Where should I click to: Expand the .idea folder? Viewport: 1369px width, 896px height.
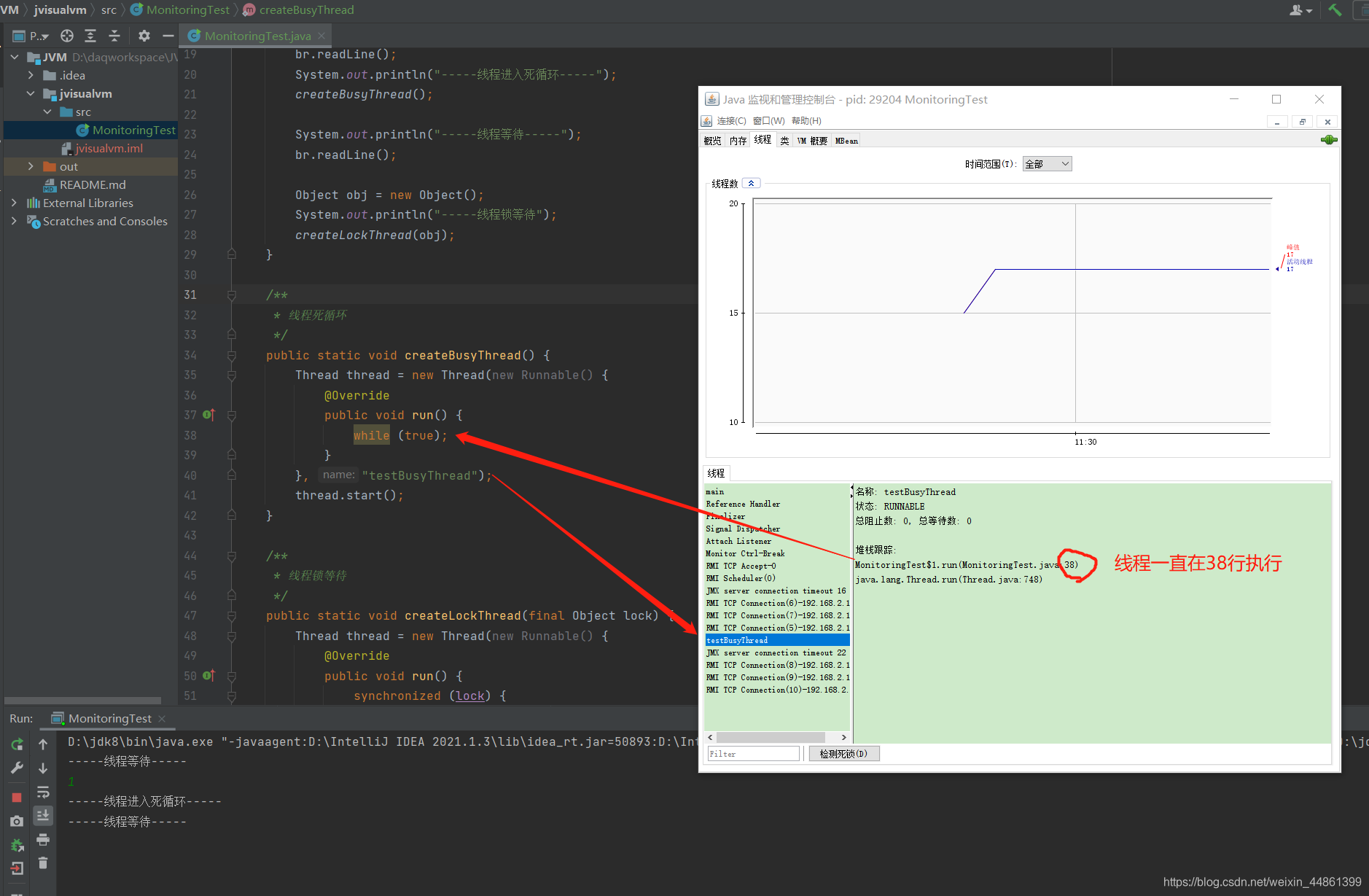tap(31, 75)
